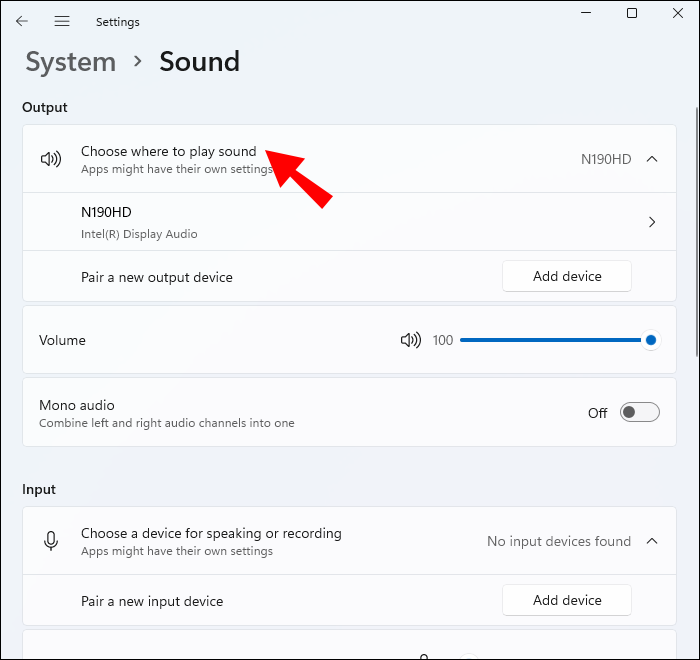Click the speaker icon beside output chooser
700x660 pixels.
[51, 159]
